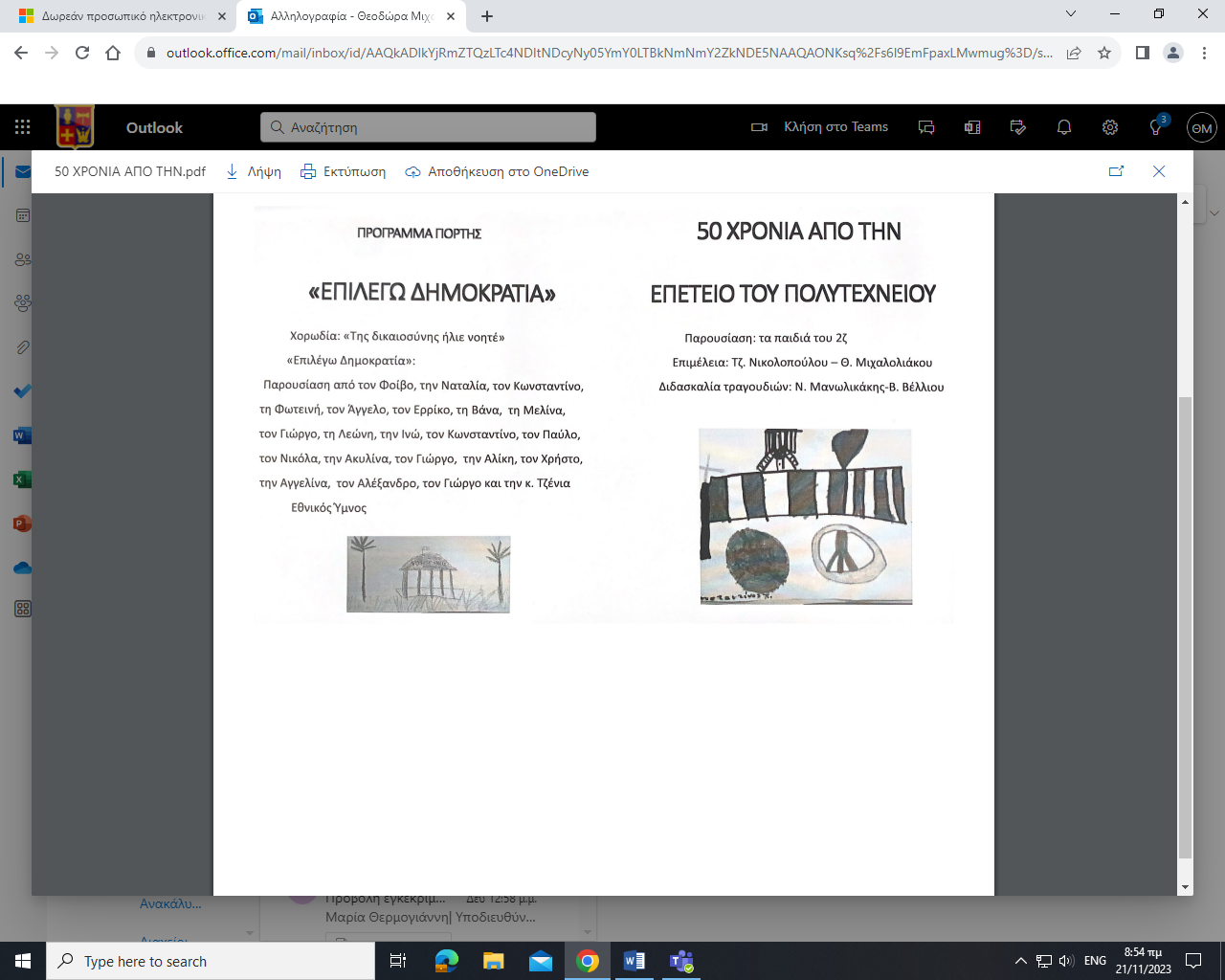This screenshot has height=980, width=1225.
Task: Open the People icon in left sidebar
Action: click(x=23, y=259)
